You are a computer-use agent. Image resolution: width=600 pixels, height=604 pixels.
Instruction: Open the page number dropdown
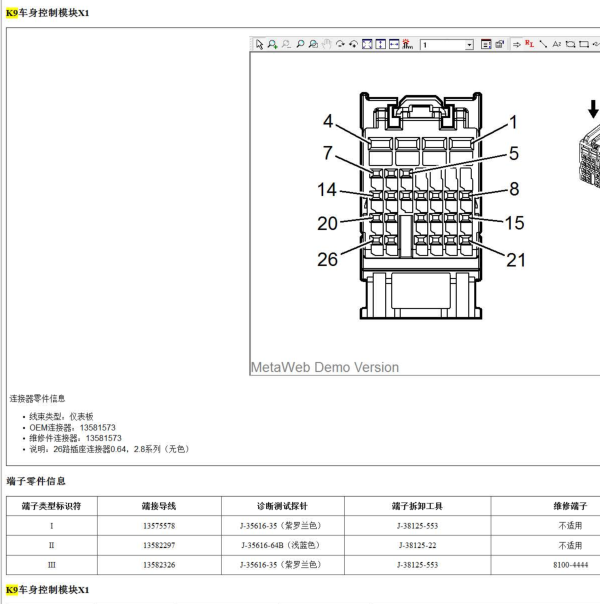click(469, 45)
